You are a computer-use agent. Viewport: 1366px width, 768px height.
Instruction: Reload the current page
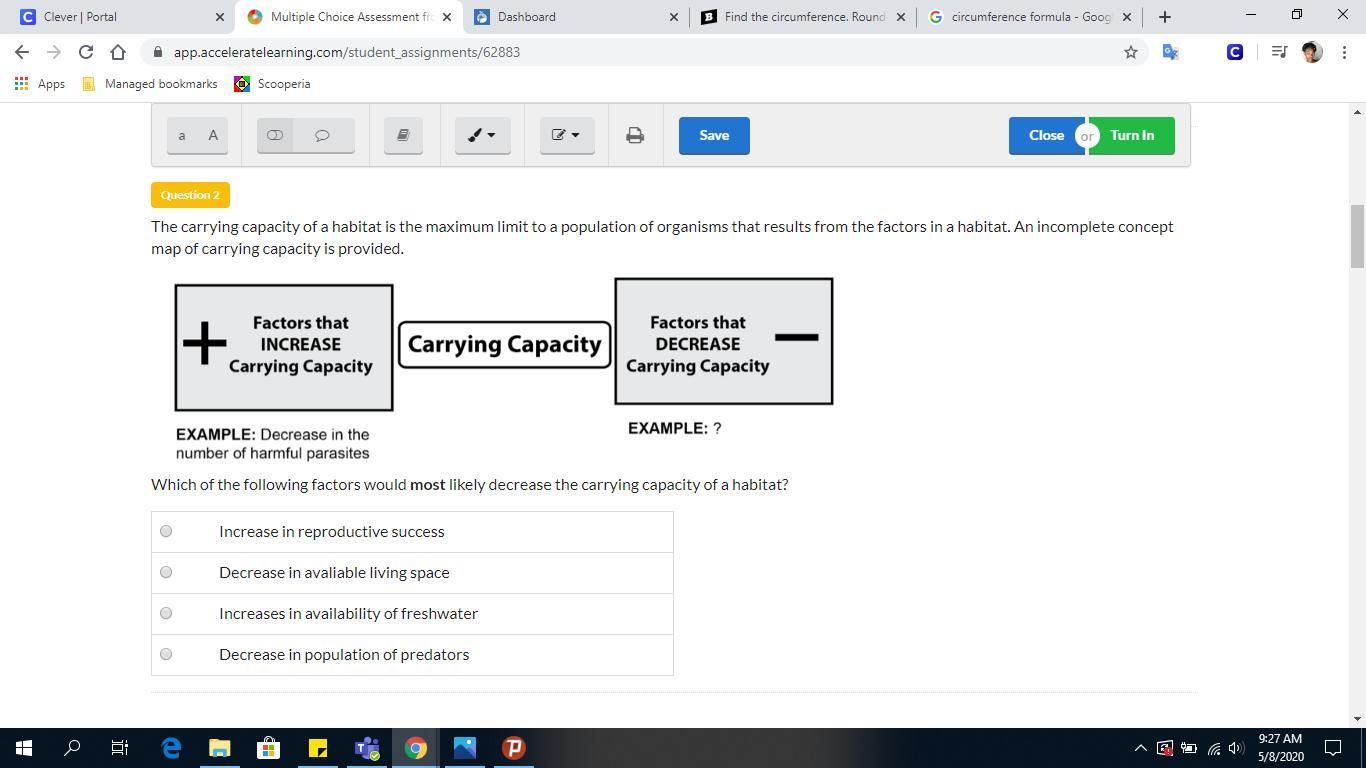tap(86, 52)
